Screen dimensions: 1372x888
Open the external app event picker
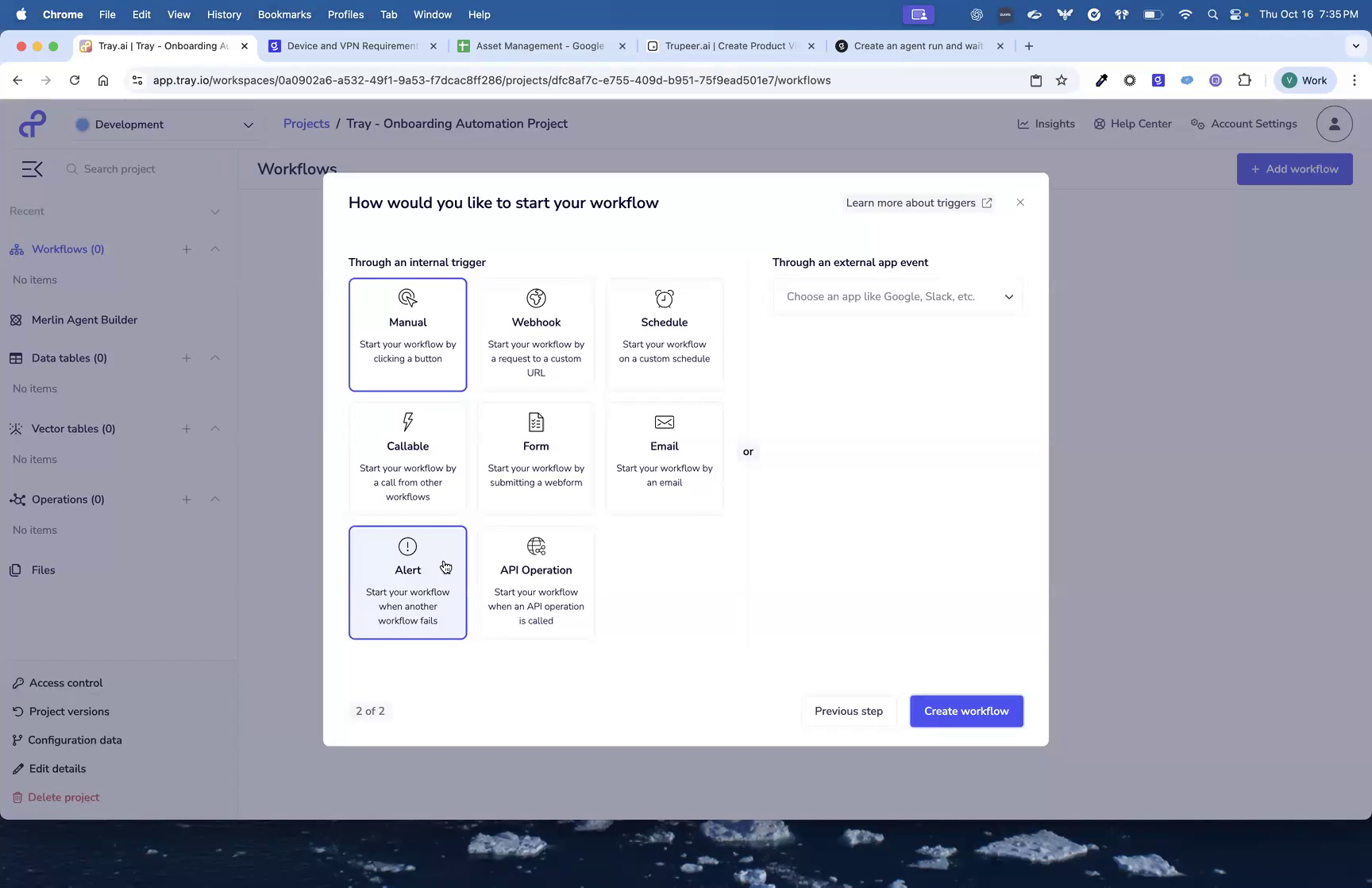click(x=896, y=295)
